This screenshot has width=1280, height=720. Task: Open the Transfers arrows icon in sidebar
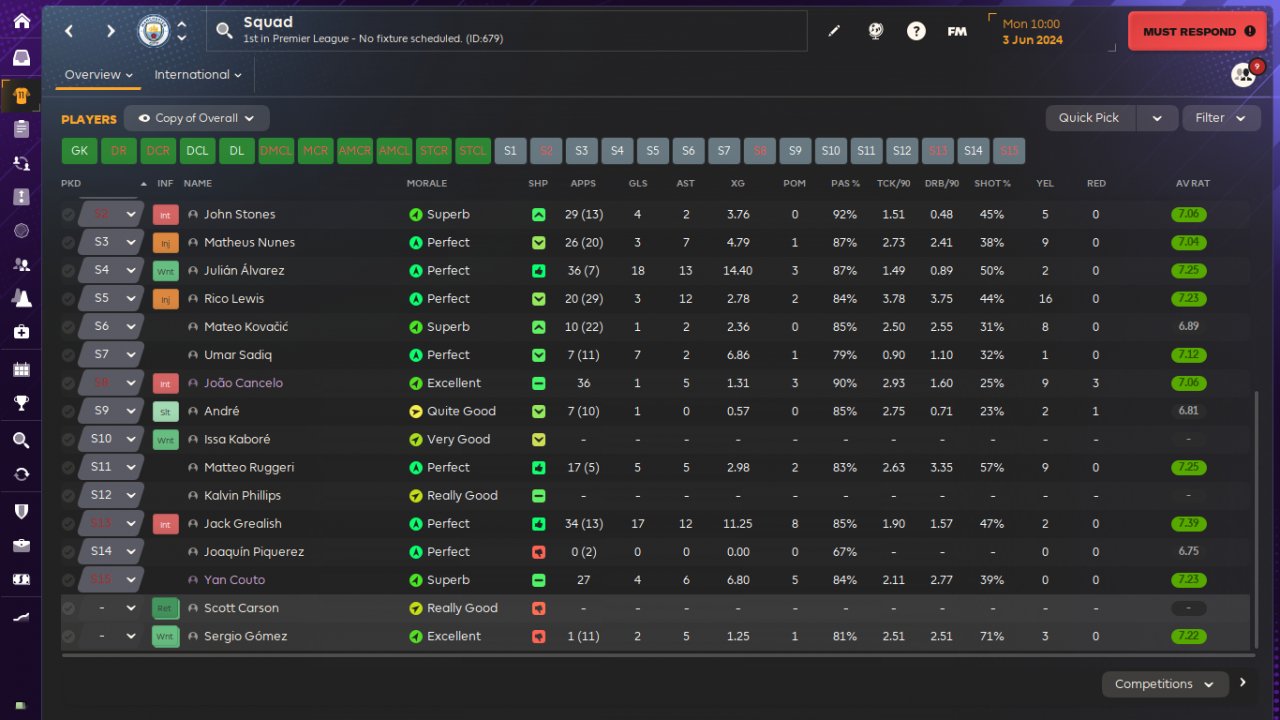tap(21, 474)
